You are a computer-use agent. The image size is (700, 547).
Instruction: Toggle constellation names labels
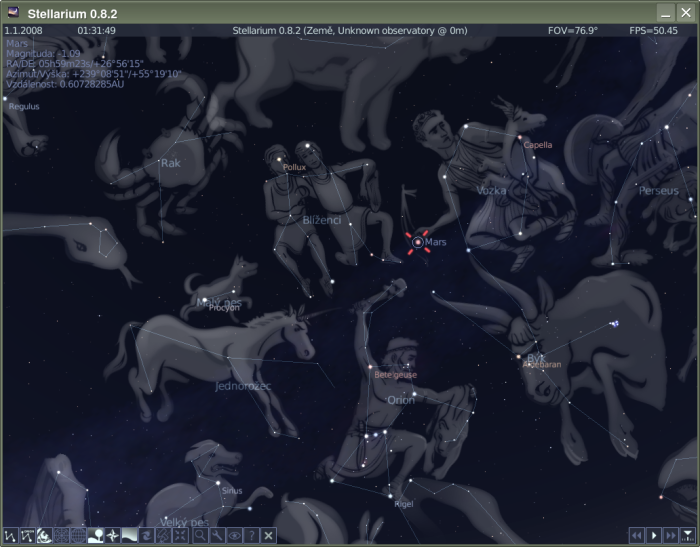27,535
